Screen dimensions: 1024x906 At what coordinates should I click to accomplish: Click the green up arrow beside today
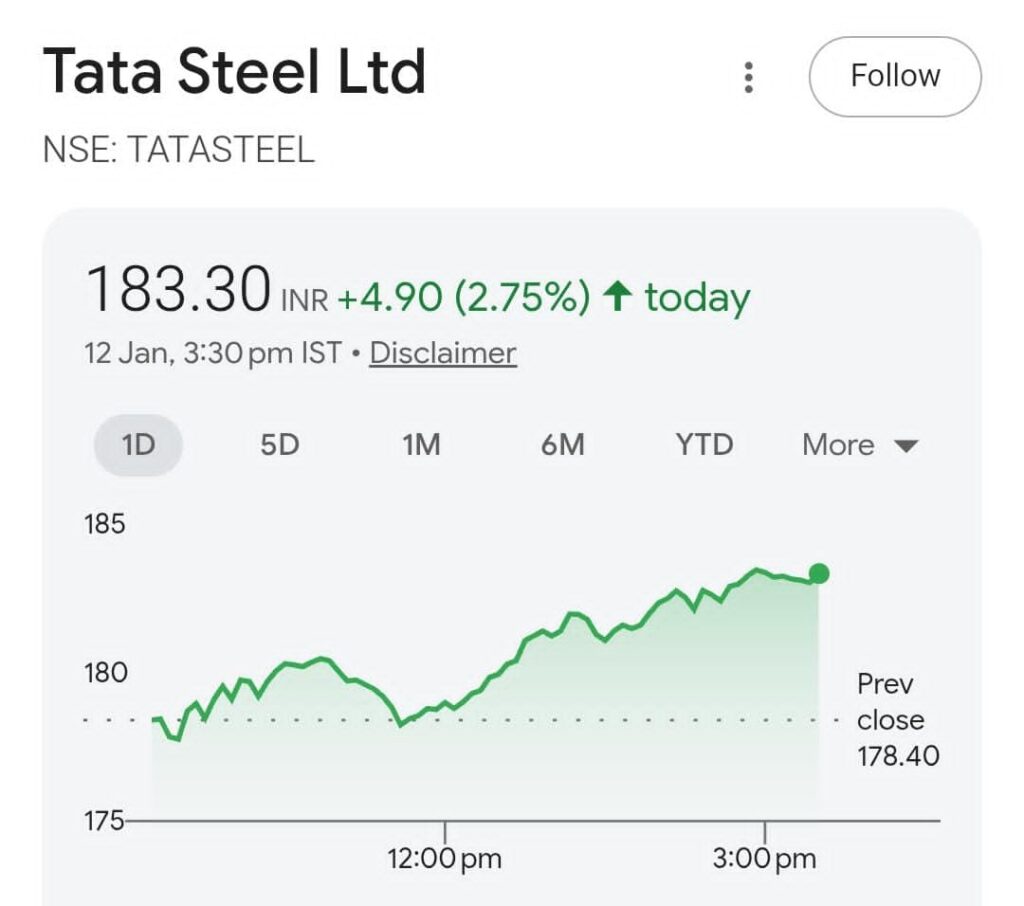[619, 297]
